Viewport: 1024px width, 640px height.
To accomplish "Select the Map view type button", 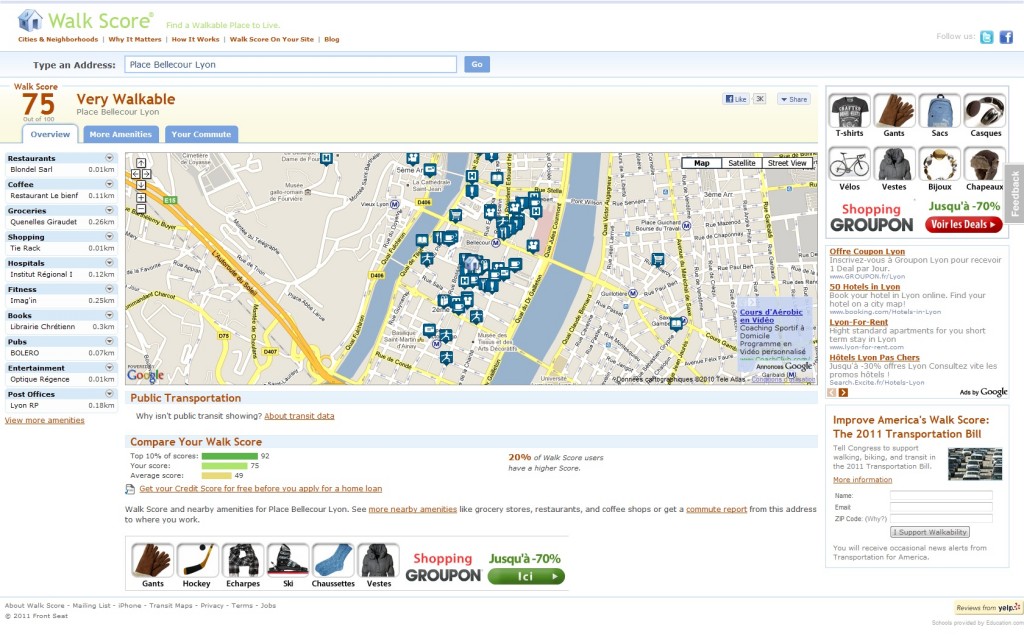I will click(701, 163).
